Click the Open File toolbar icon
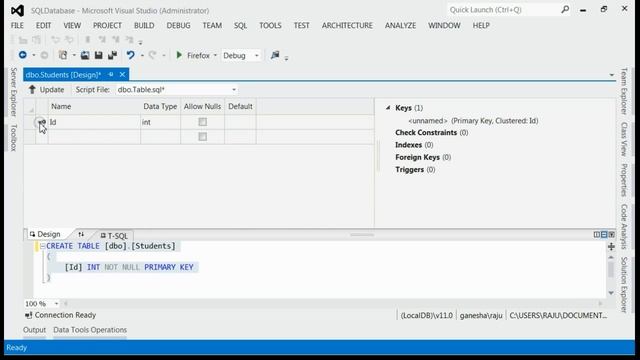Image resolution: width=640 pixels, height=360 pixels. pos(85,55)
